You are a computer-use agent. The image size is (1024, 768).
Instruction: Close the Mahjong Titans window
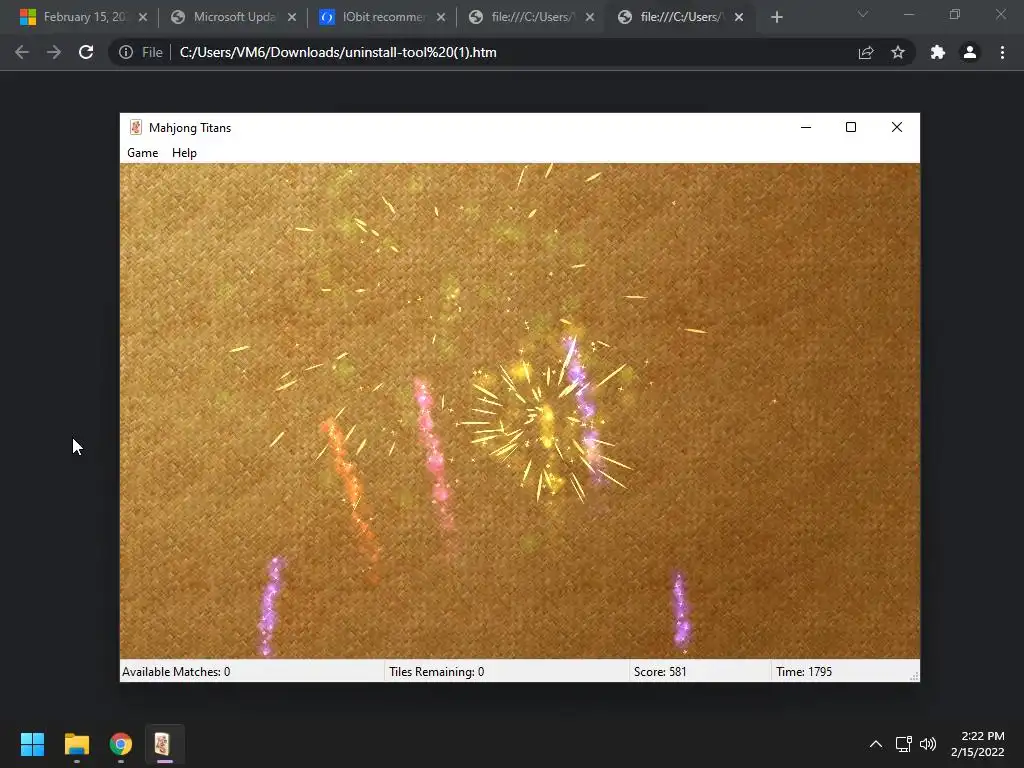(897, 127)
